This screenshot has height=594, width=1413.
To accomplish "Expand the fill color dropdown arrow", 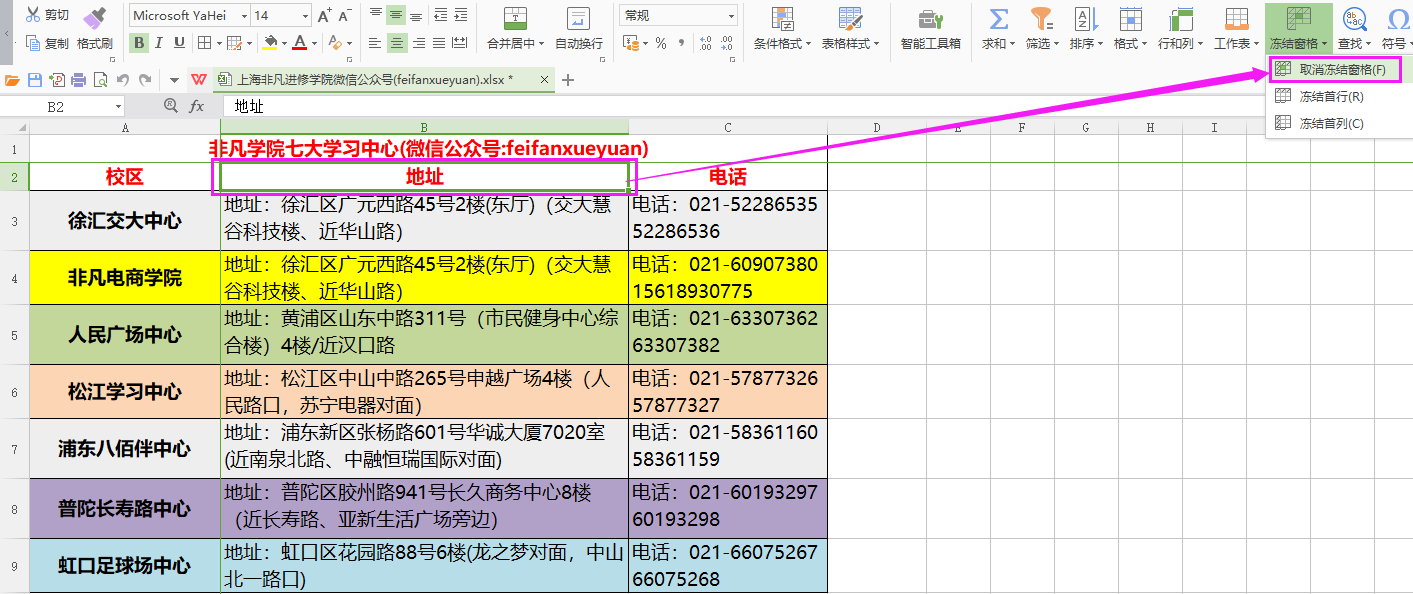I will [285, 43].
